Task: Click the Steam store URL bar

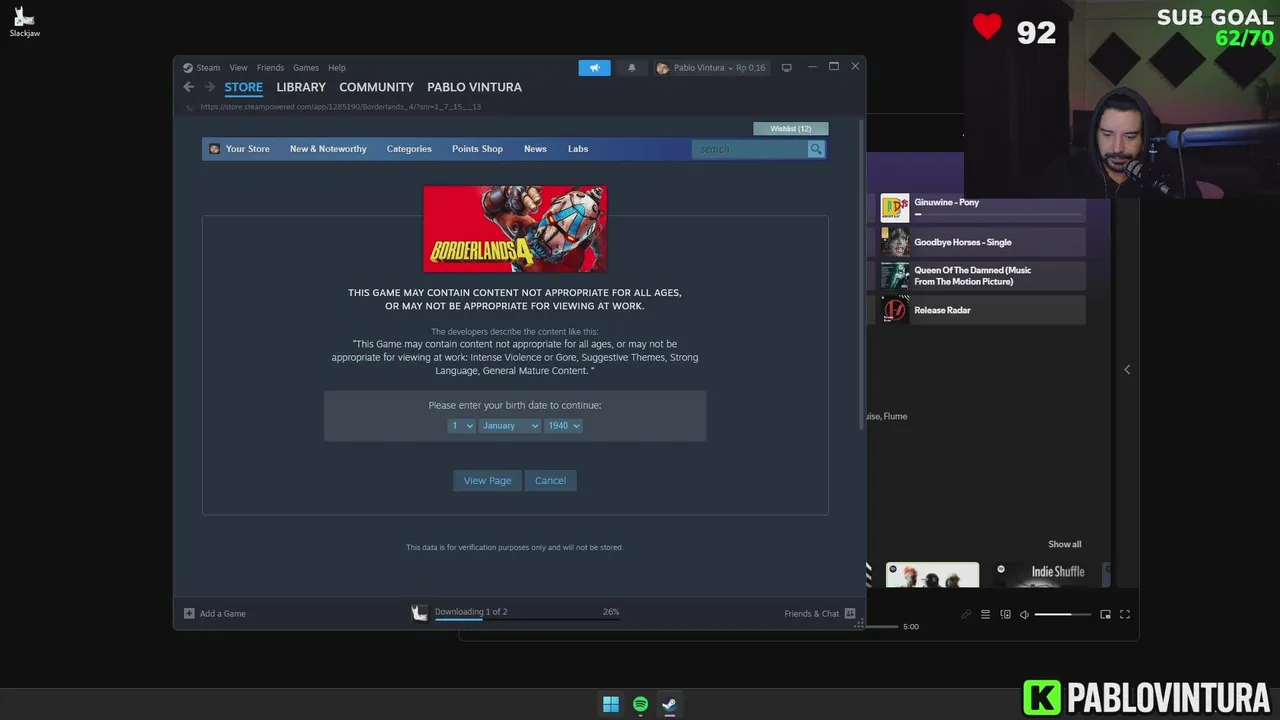Action: coord(340,107)
